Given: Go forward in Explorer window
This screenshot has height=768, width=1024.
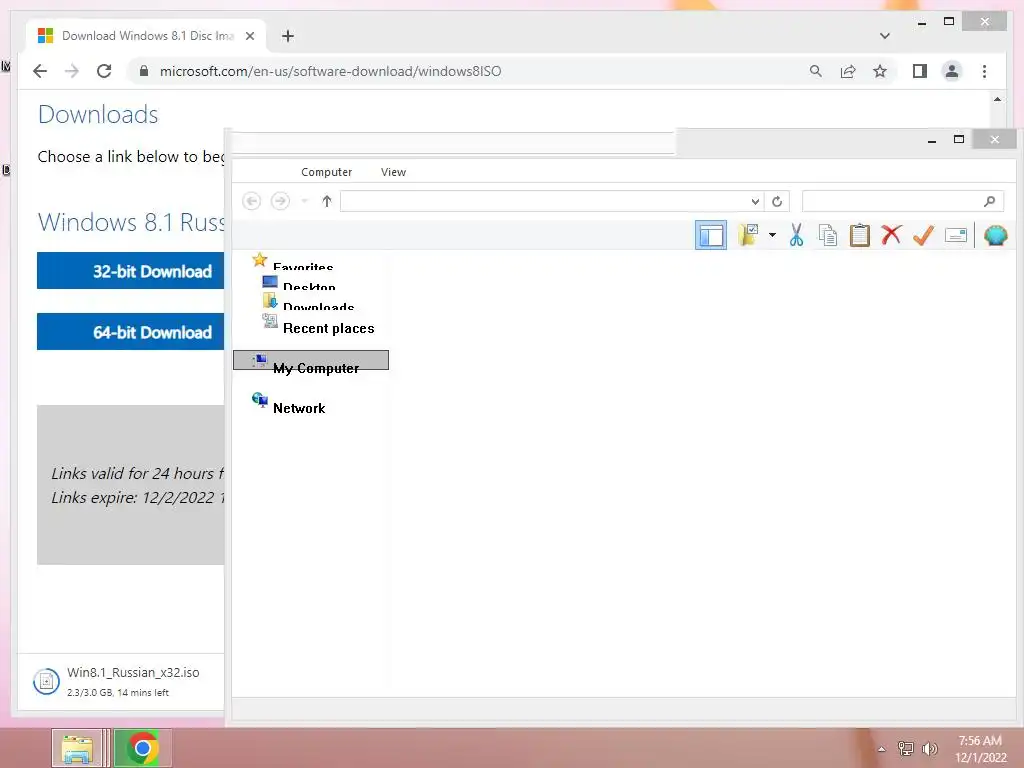Looking at the screenshot, I should 280,201.
